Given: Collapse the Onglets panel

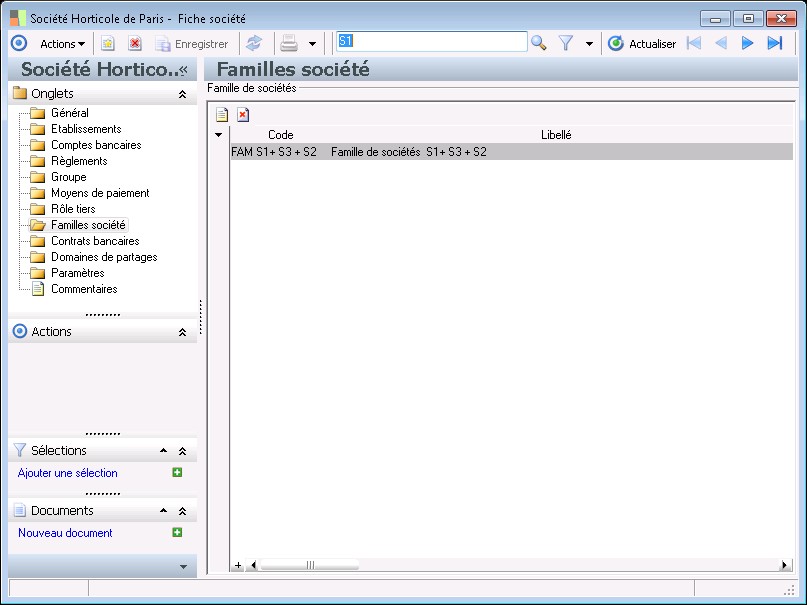Looking at the screenshot, I should click(x=182, y=94).
